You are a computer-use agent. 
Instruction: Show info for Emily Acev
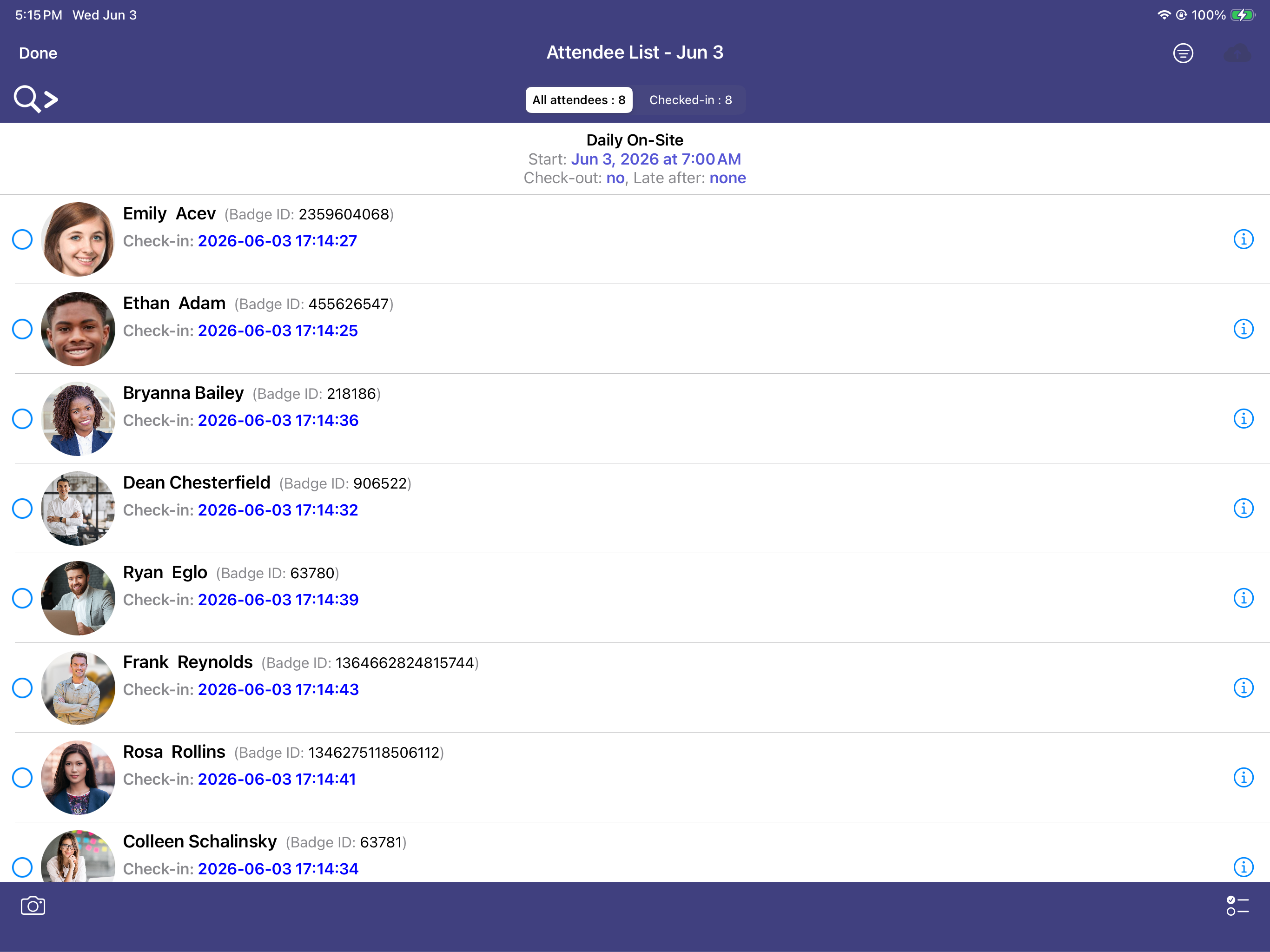(1243, 239)
